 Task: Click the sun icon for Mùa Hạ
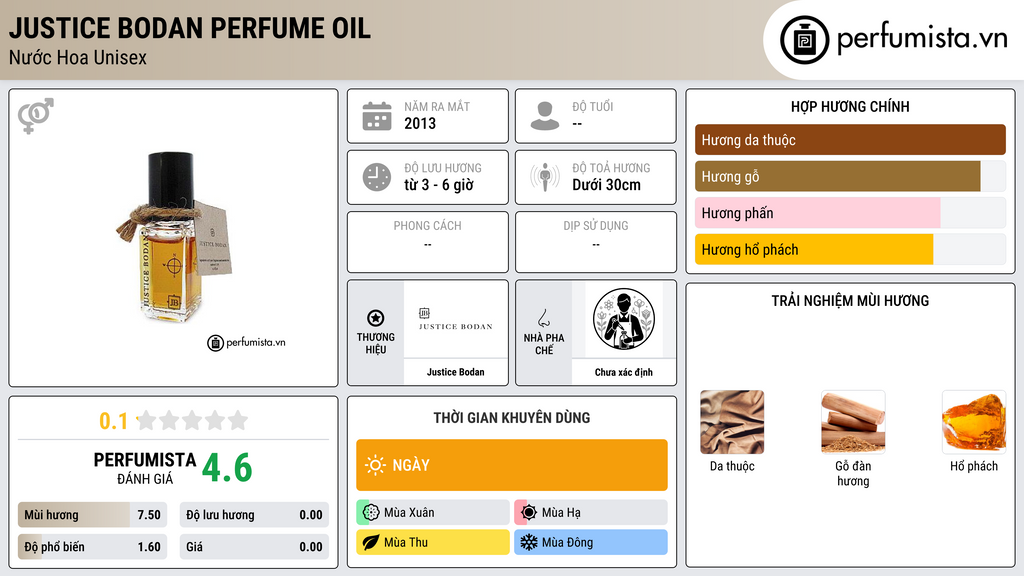point(529,512)
